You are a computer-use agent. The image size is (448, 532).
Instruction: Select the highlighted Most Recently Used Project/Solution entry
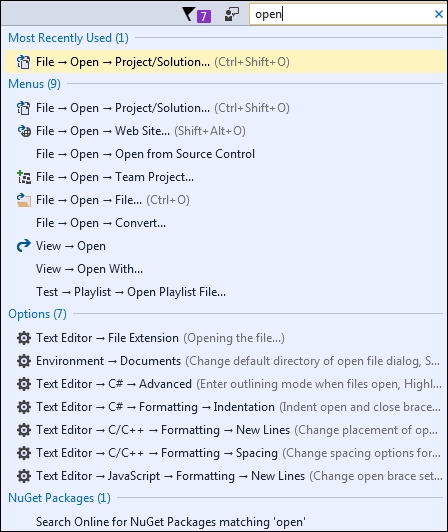click(x=225, y=62)
